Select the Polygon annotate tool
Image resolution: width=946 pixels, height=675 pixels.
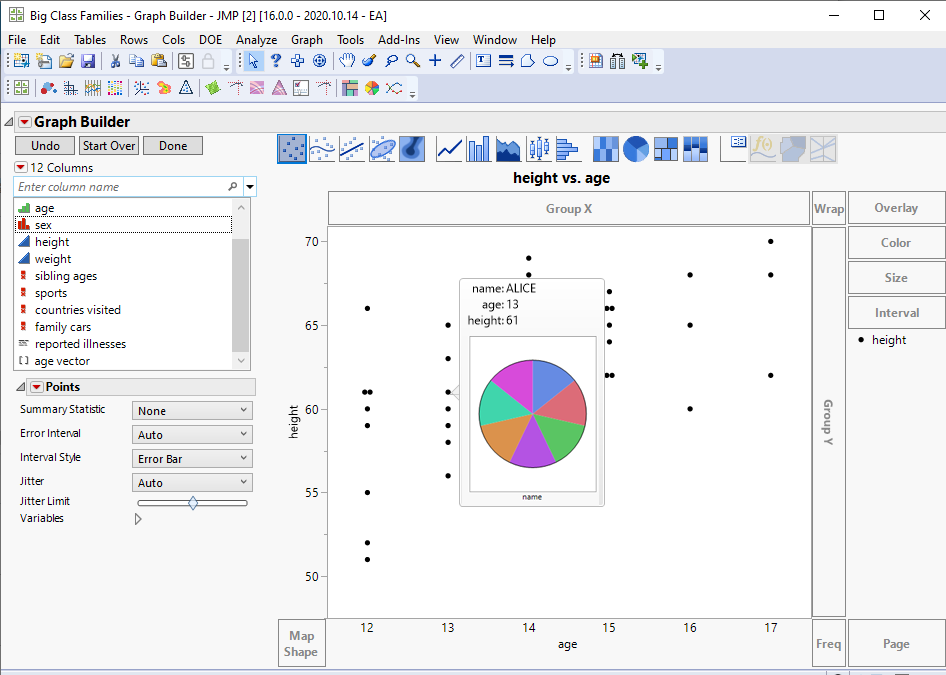pos(528,61)
